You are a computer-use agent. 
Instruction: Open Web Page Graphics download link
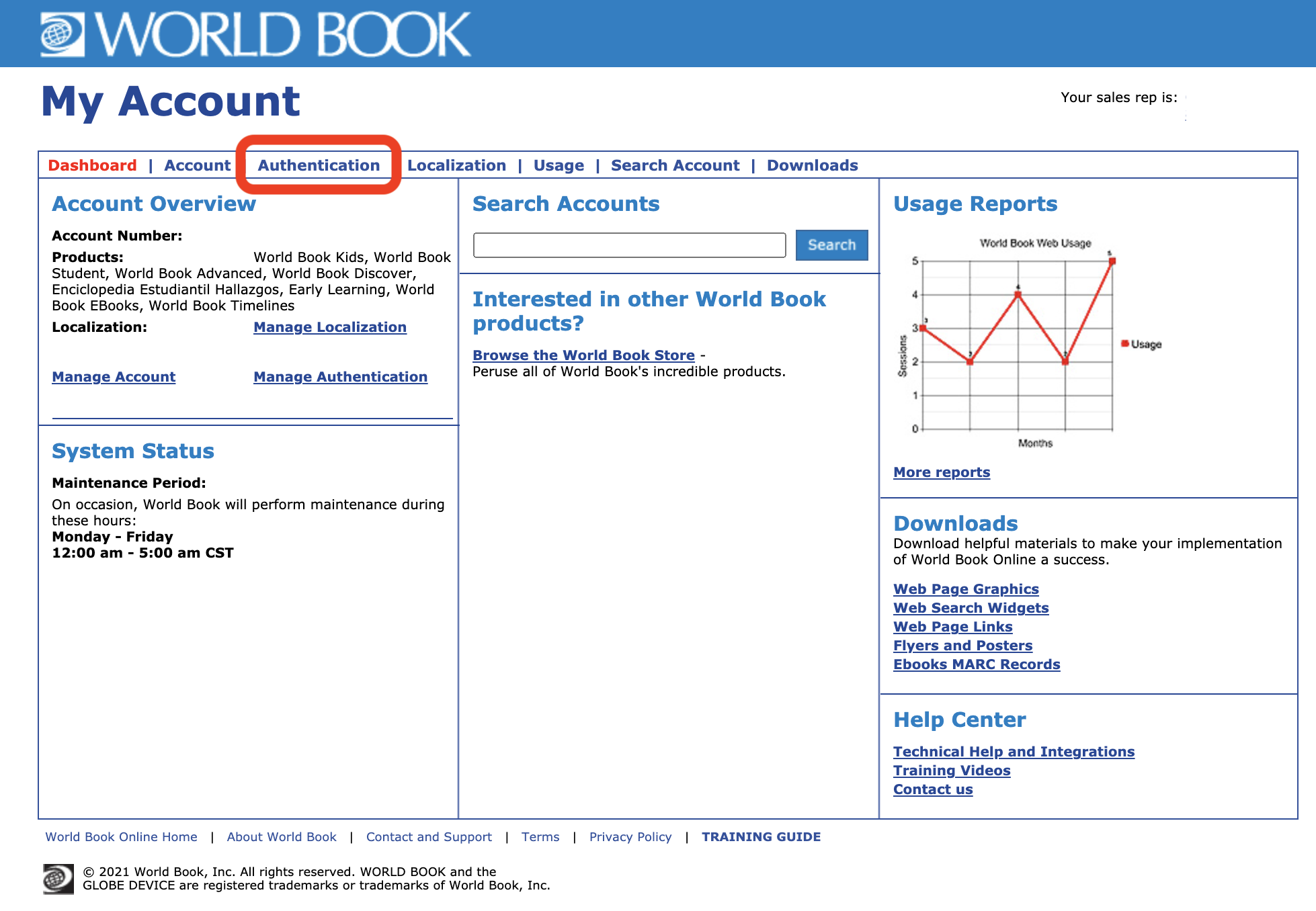tap(966, 589)
